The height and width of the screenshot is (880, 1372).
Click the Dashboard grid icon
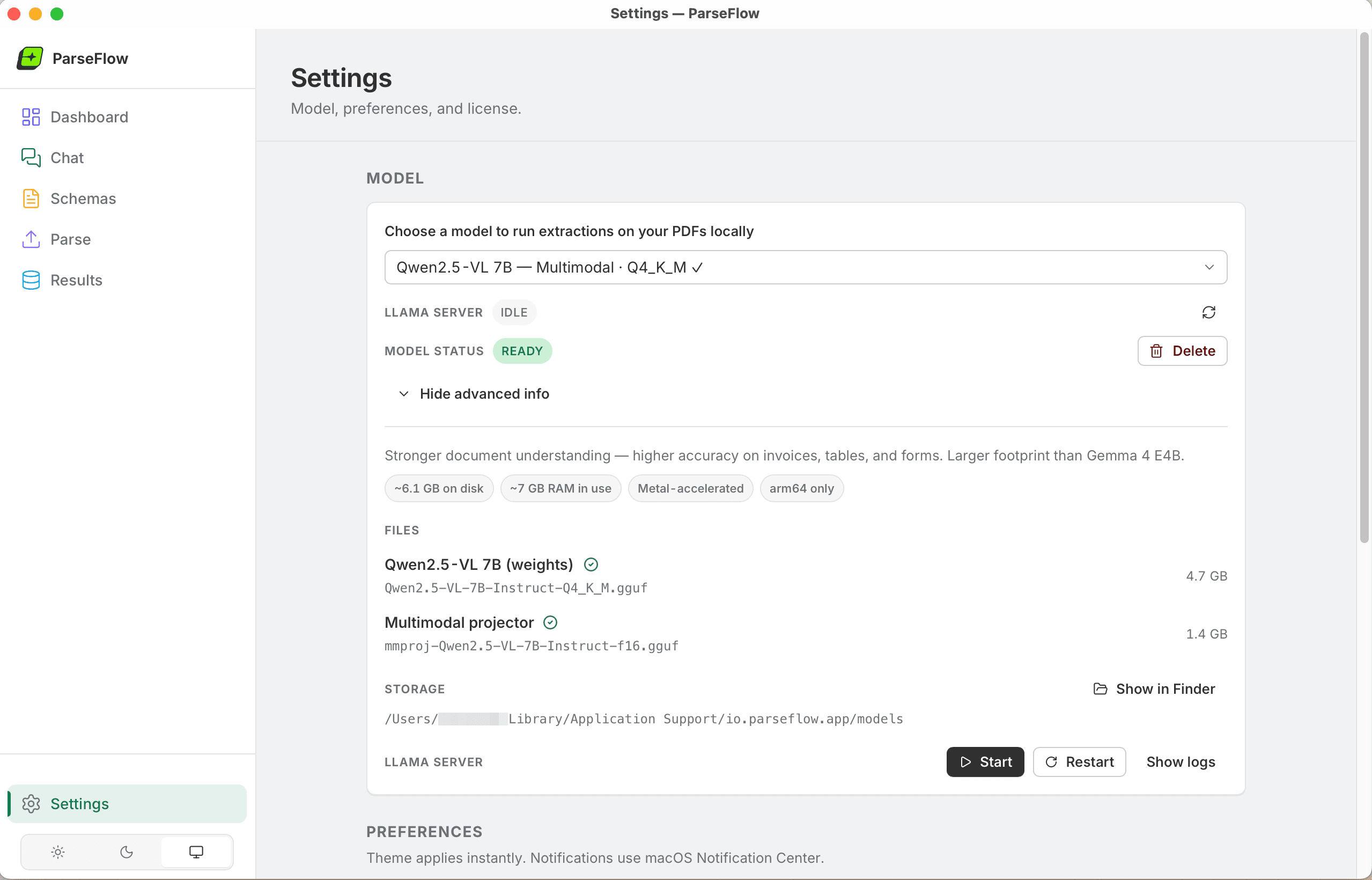31,116
